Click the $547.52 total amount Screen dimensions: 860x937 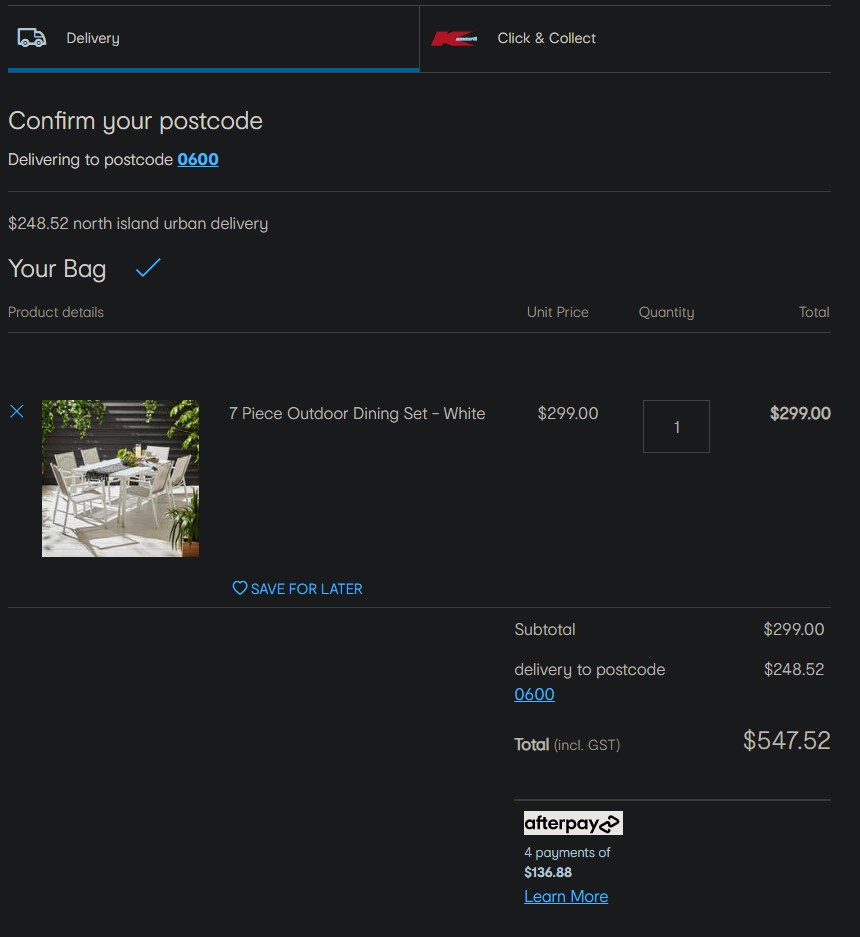786,740
